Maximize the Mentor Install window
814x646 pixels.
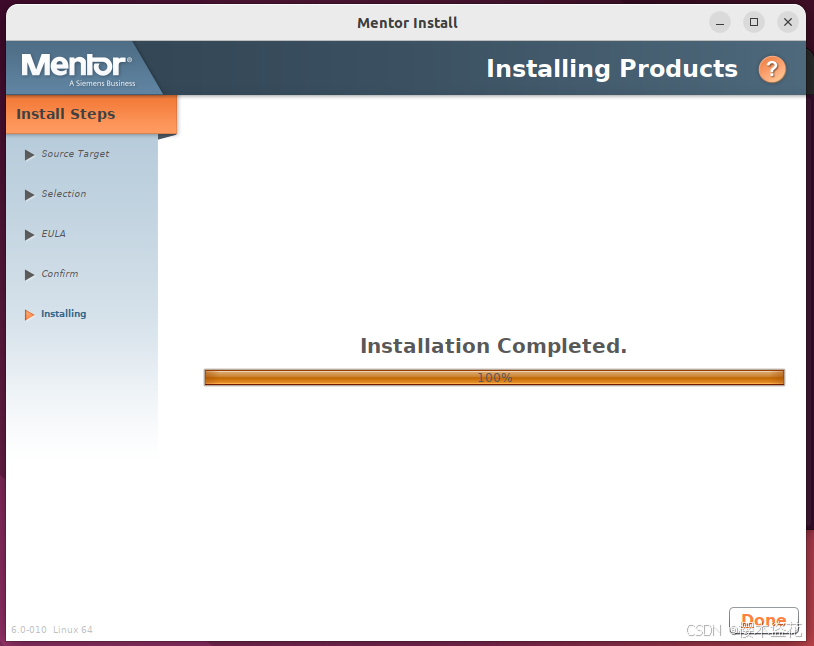tap(754, 22)
